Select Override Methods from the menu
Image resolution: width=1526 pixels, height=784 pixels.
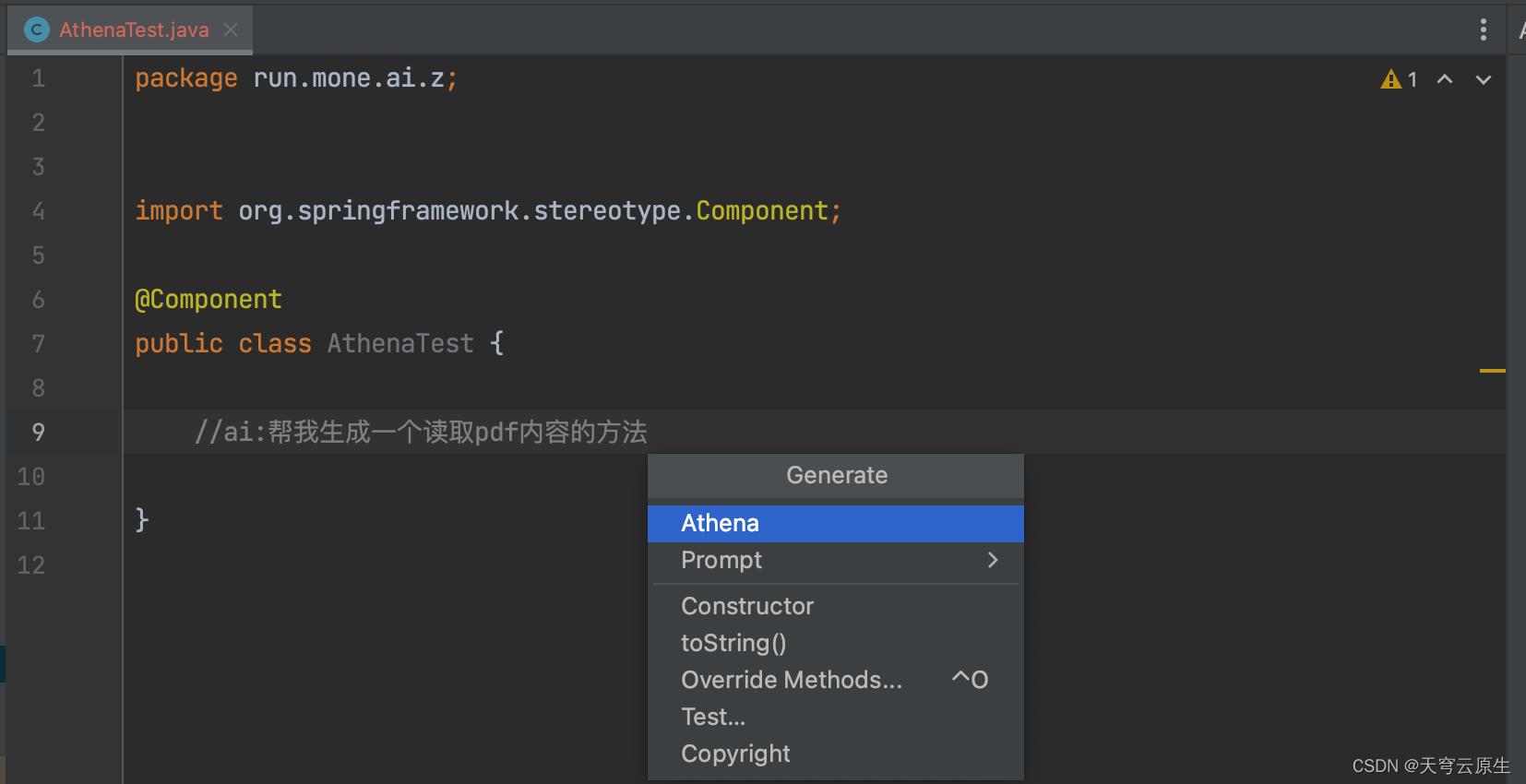coord(792,680)
